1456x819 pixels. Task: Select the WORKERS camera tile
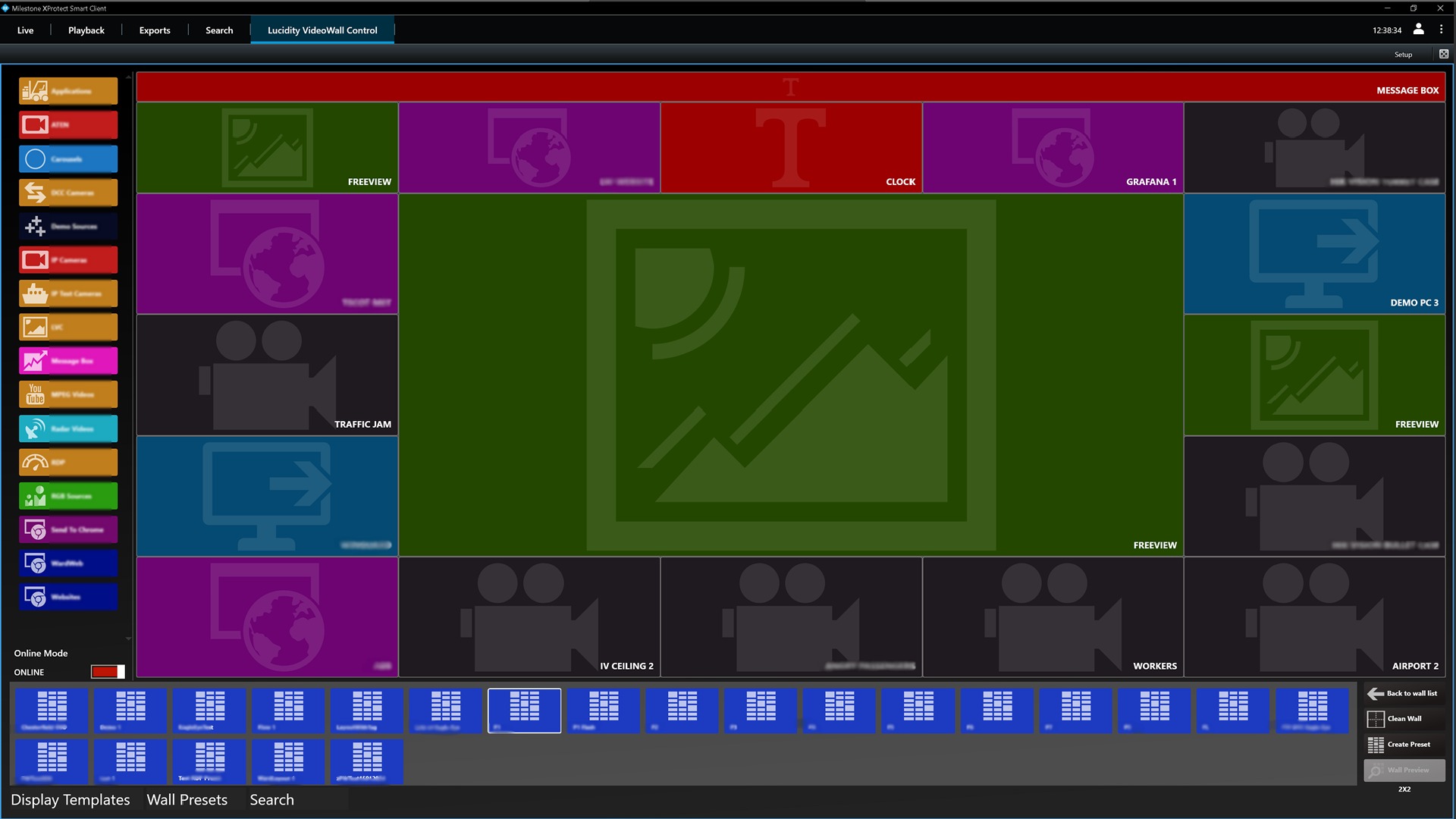point(1053,617)
